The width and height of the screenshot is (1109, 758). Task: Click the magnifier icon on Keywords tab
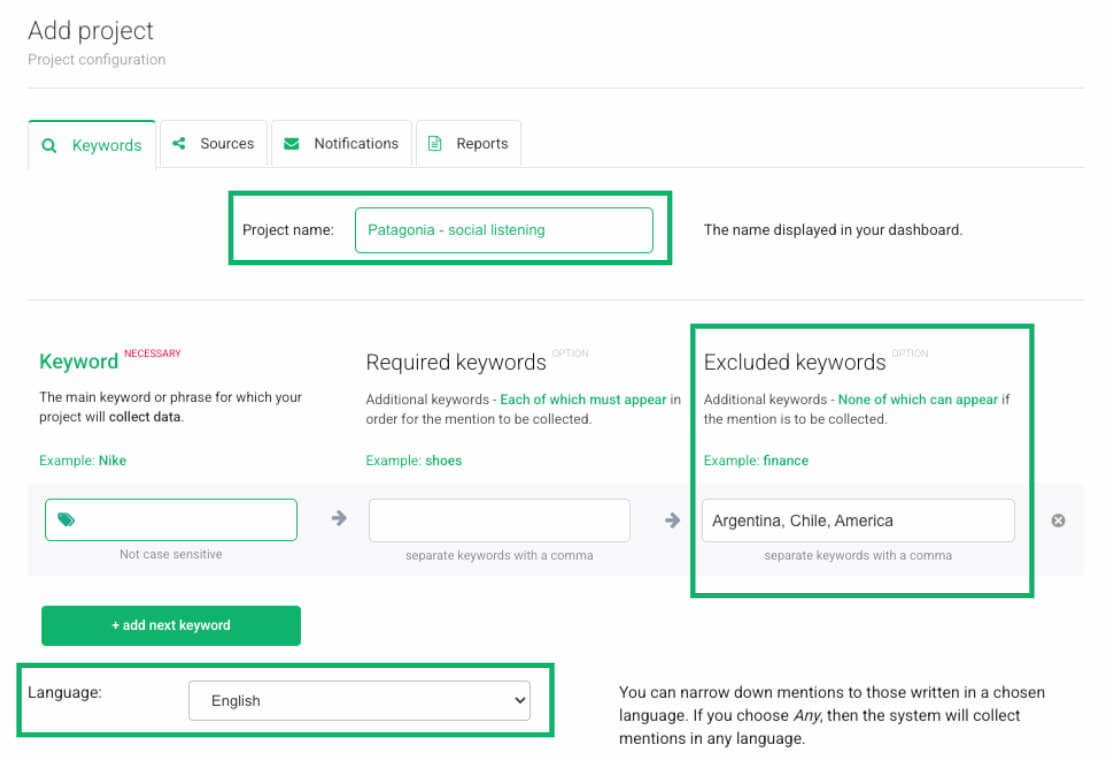[x=49, y=146]
